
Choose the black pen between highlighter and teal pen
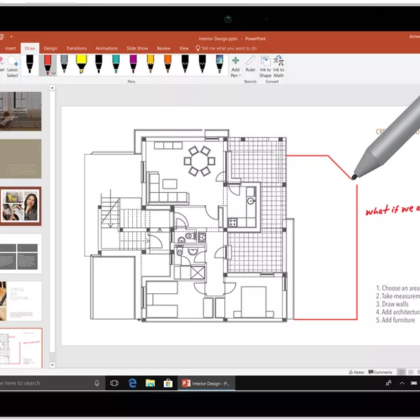(99, 64)
